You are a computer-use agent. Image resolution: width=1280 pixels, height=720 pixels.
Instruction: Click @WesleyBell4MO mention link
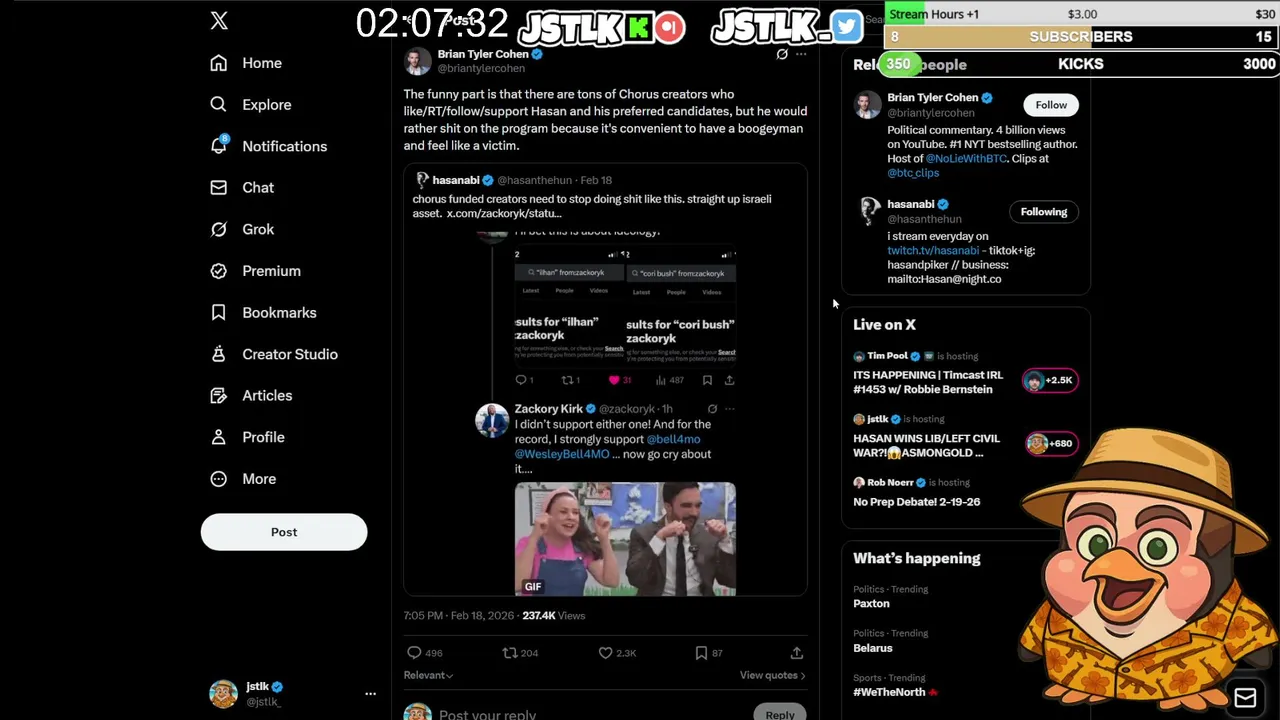(562, 454)
